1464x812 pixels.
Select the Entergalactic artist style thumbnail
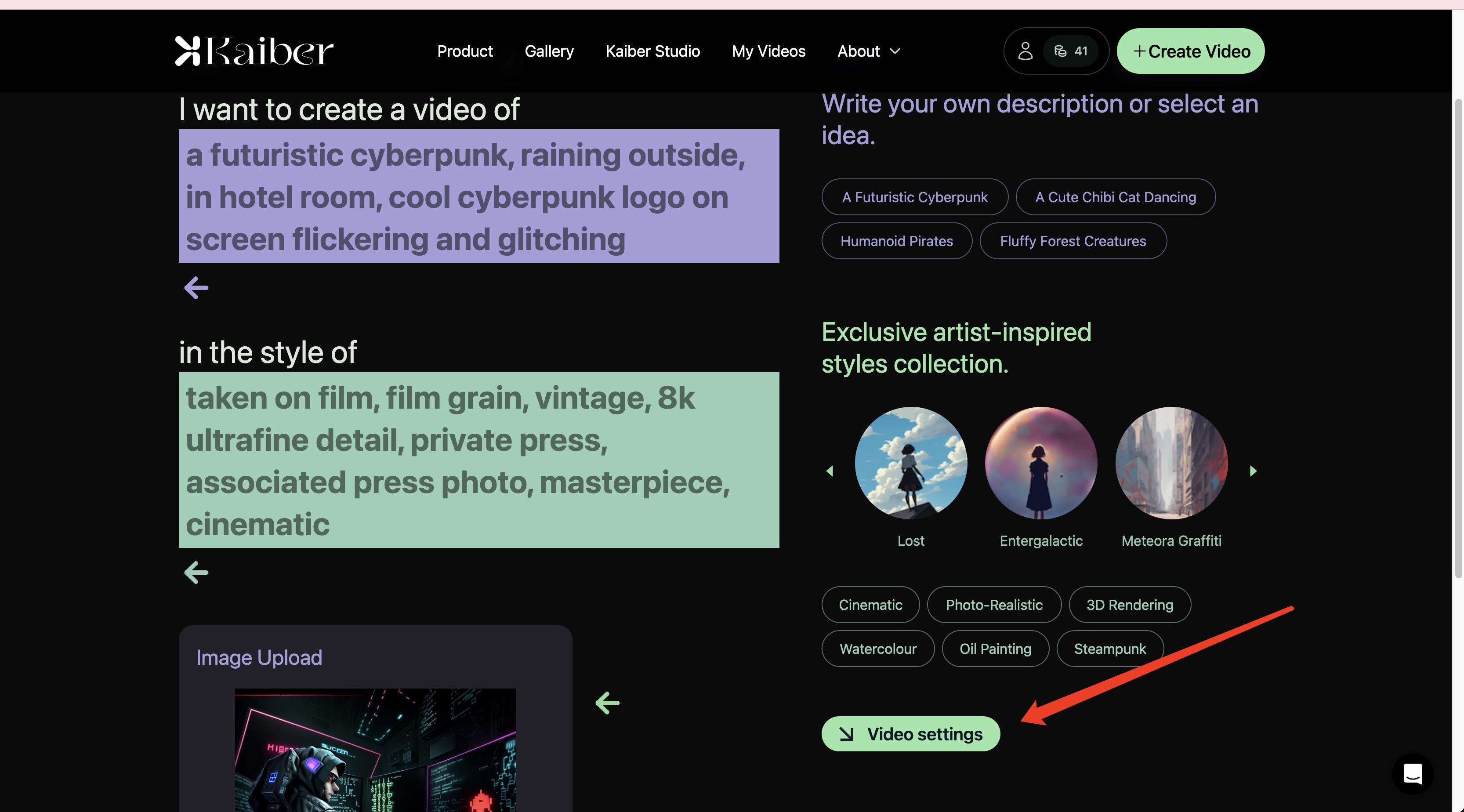click(x=1040, y=463)
